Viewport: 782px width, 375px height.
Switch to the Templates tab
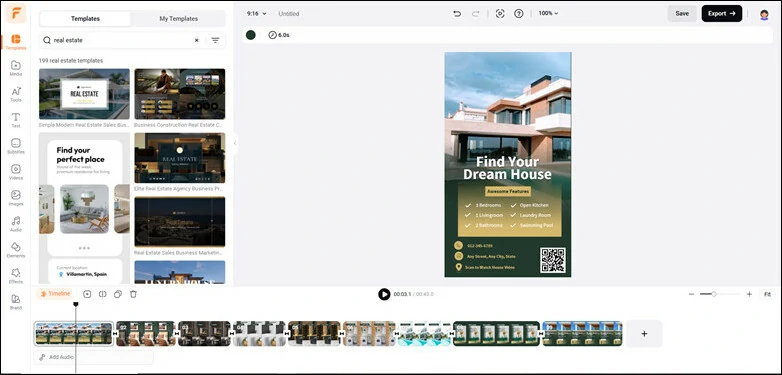coord(85,19)
